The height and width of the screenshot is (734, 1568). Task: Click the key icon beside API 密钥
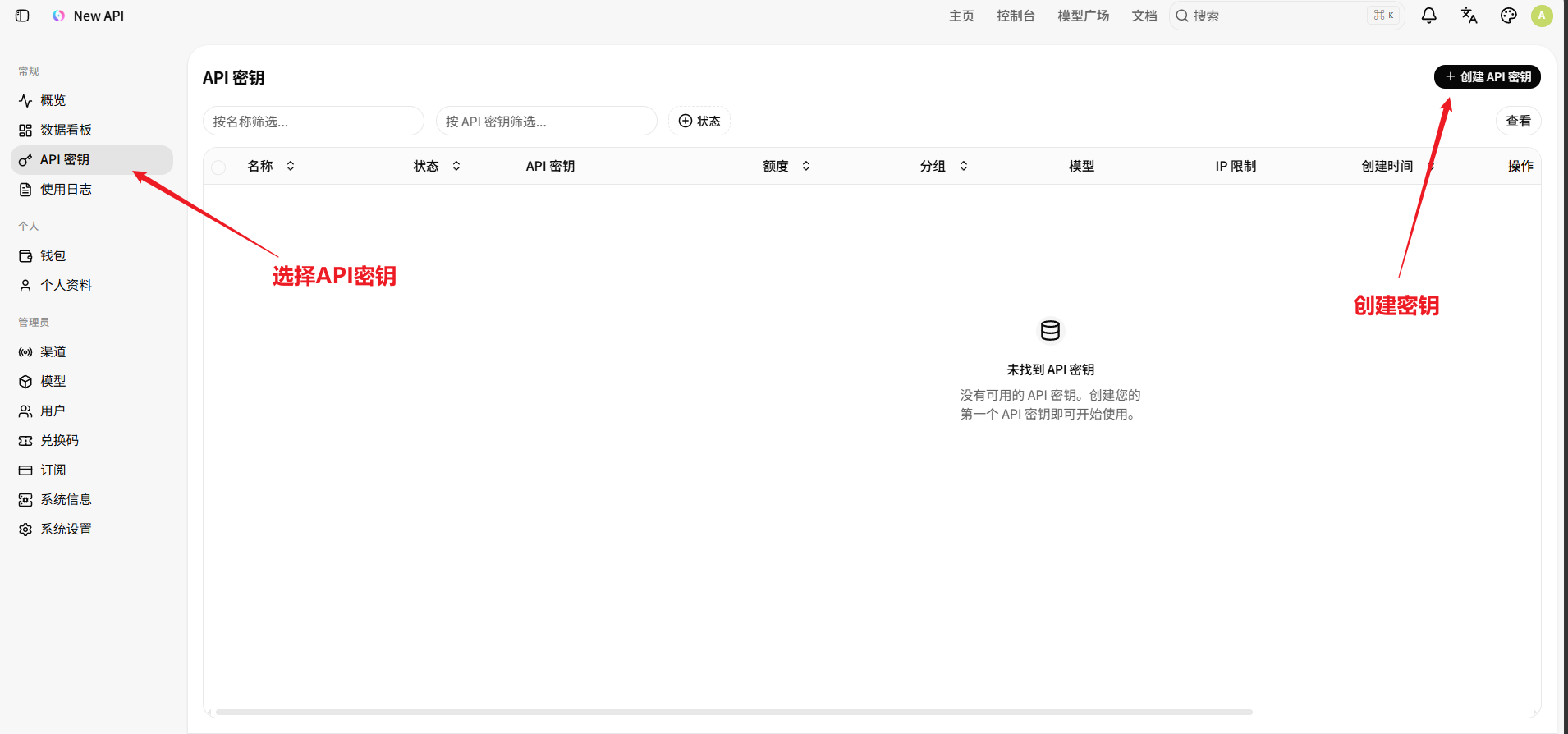click(x=25, y=159)
